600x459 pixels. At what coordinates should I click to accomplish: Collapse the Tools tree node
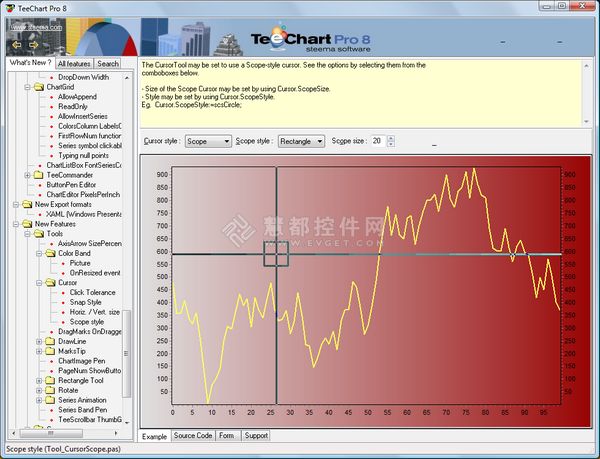(x=28, y=234)
